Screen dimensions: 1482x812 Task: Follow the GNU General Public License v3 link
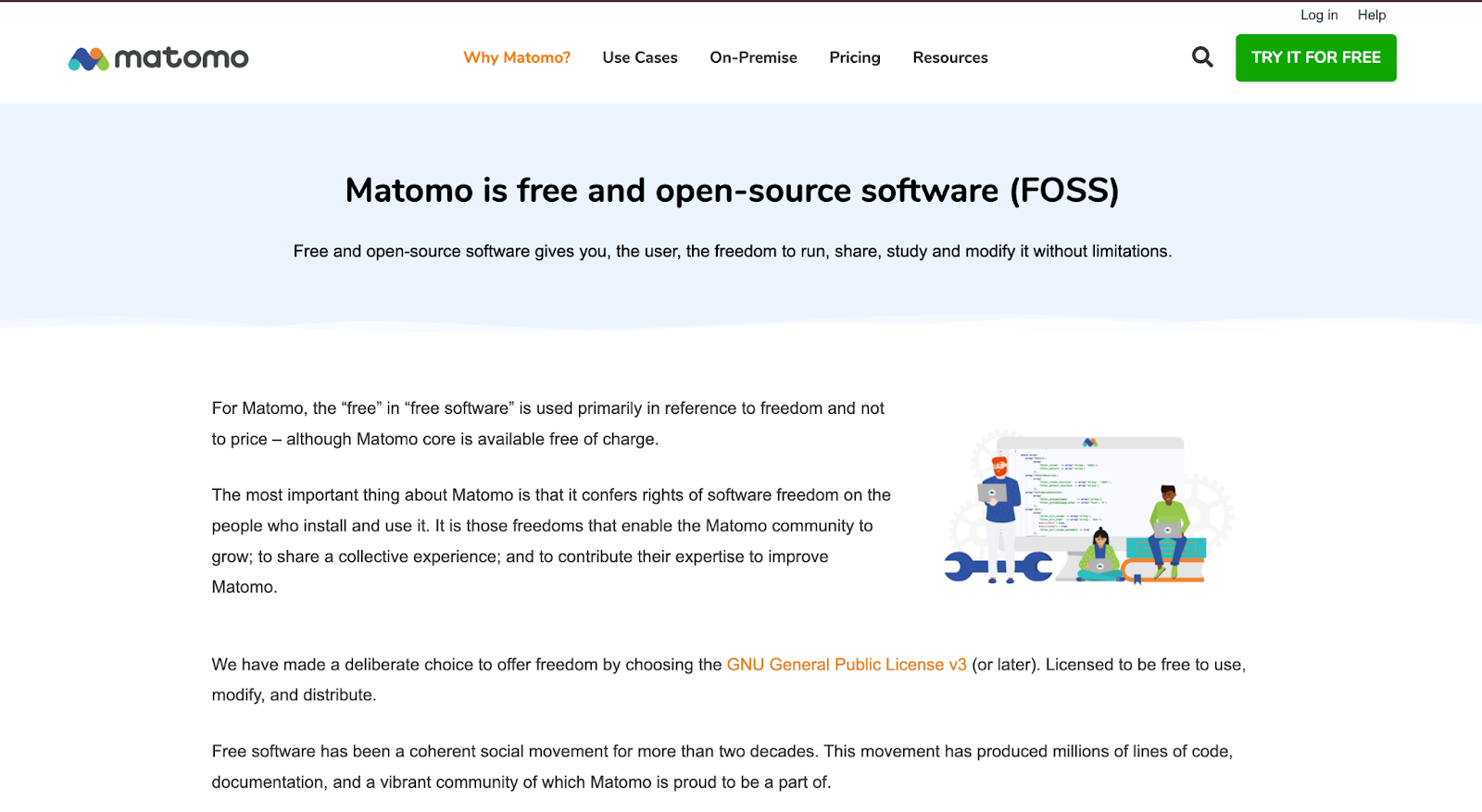coord(847,665)
